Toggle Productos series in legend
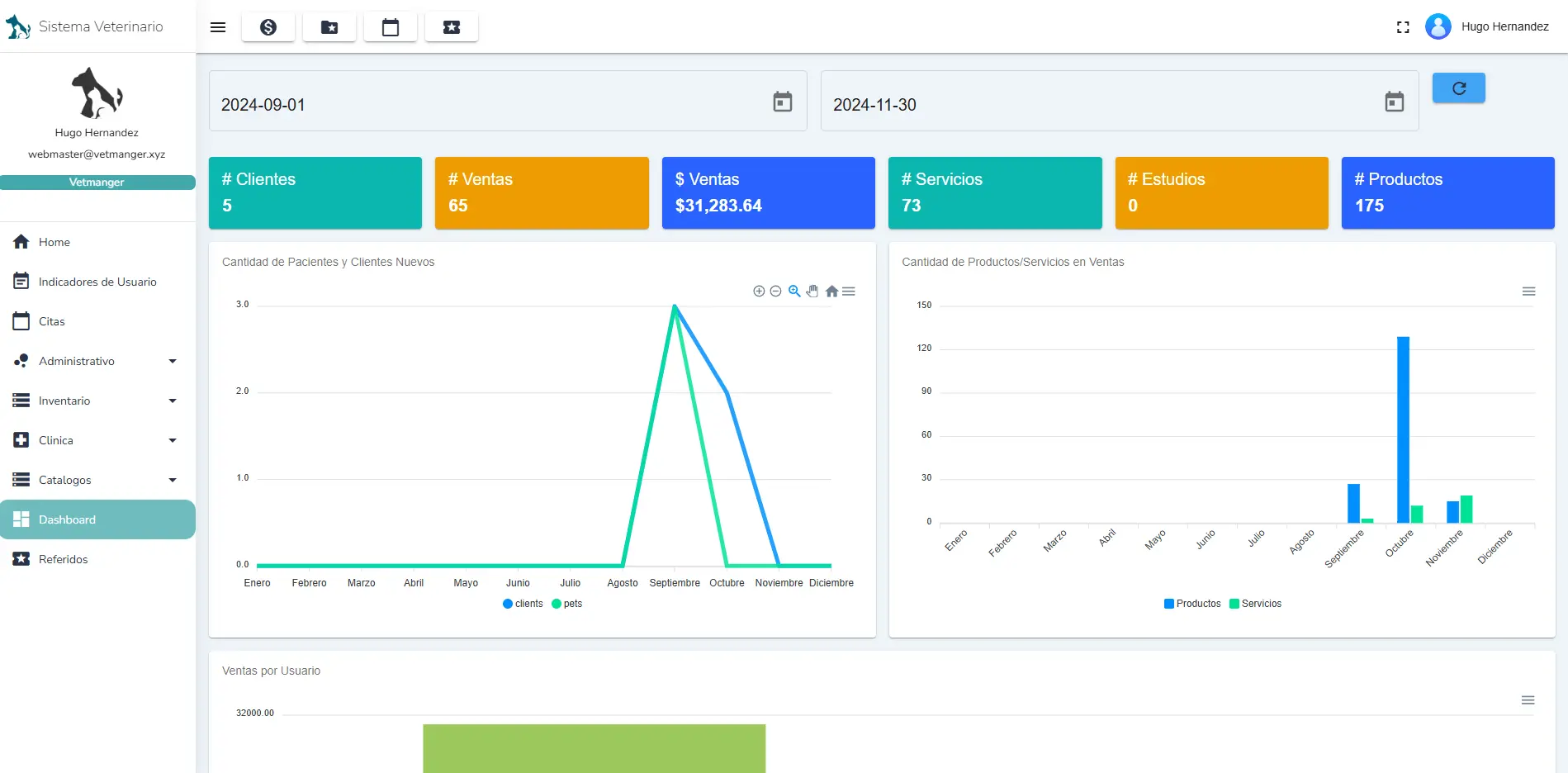 1191,604
